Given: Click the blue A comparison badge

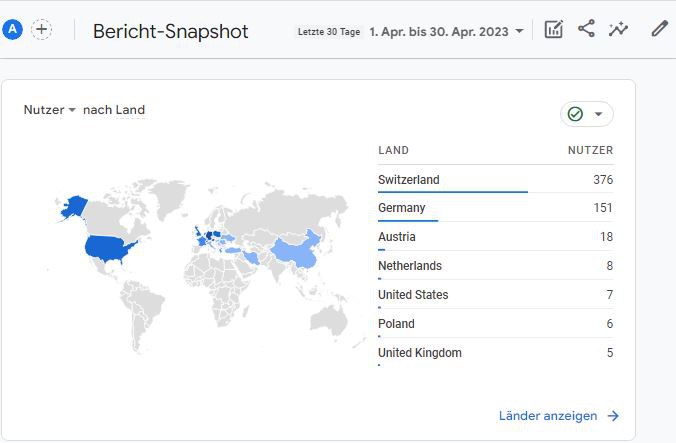Looking at the screenshot, I should 12,30.
